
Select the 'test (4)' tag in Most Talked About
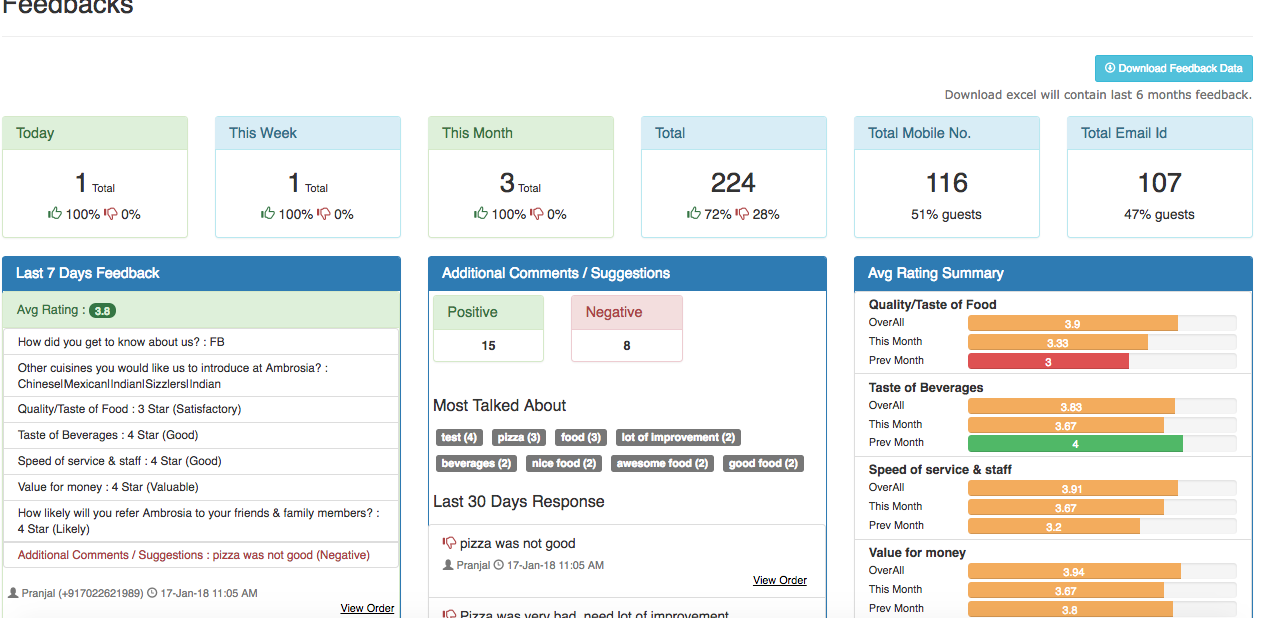point(459,437)
